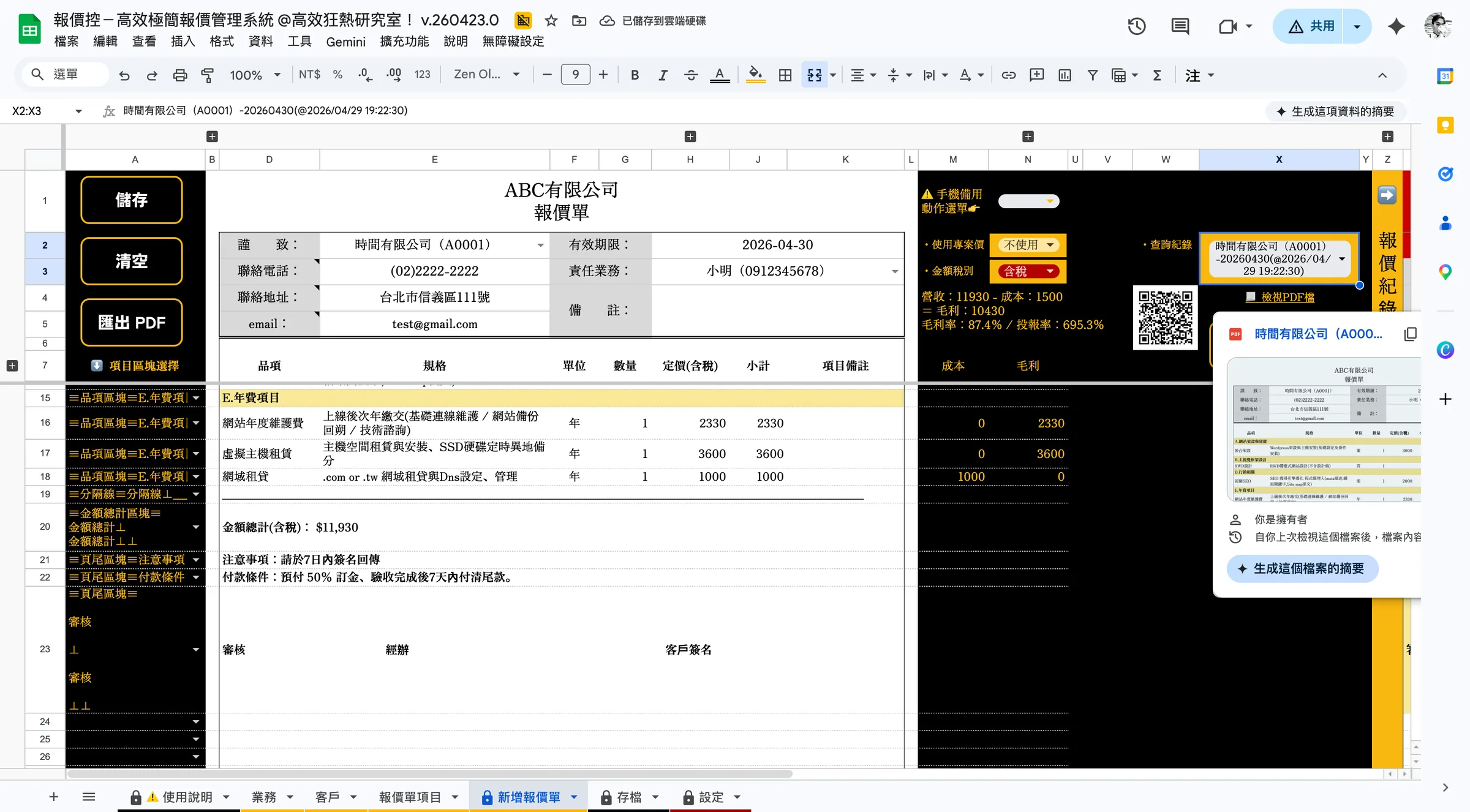The image size is (1470, 812).
Task: Open the borders tool
Action: click(x=785, y=75)
